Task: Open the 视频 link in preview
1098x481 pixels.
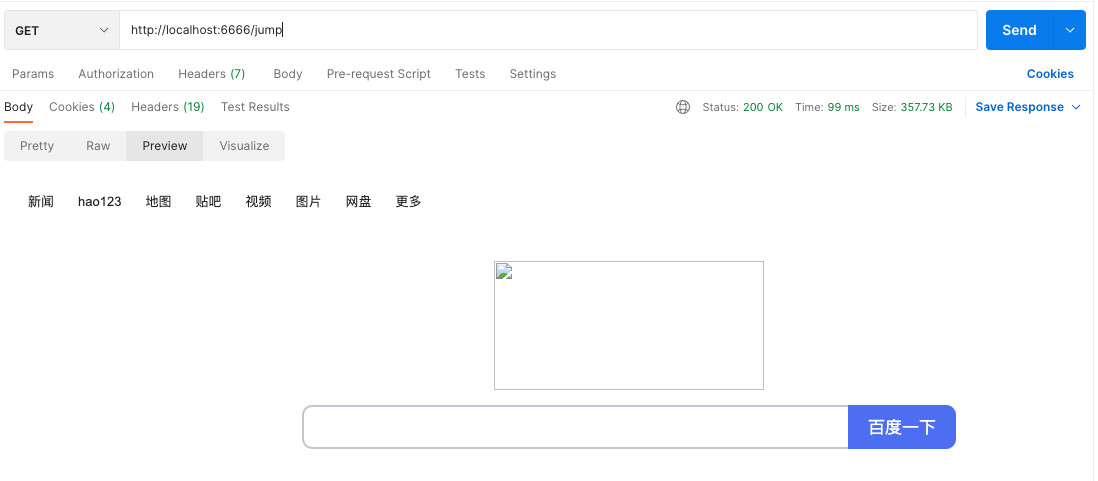Action: coord(258,202)
